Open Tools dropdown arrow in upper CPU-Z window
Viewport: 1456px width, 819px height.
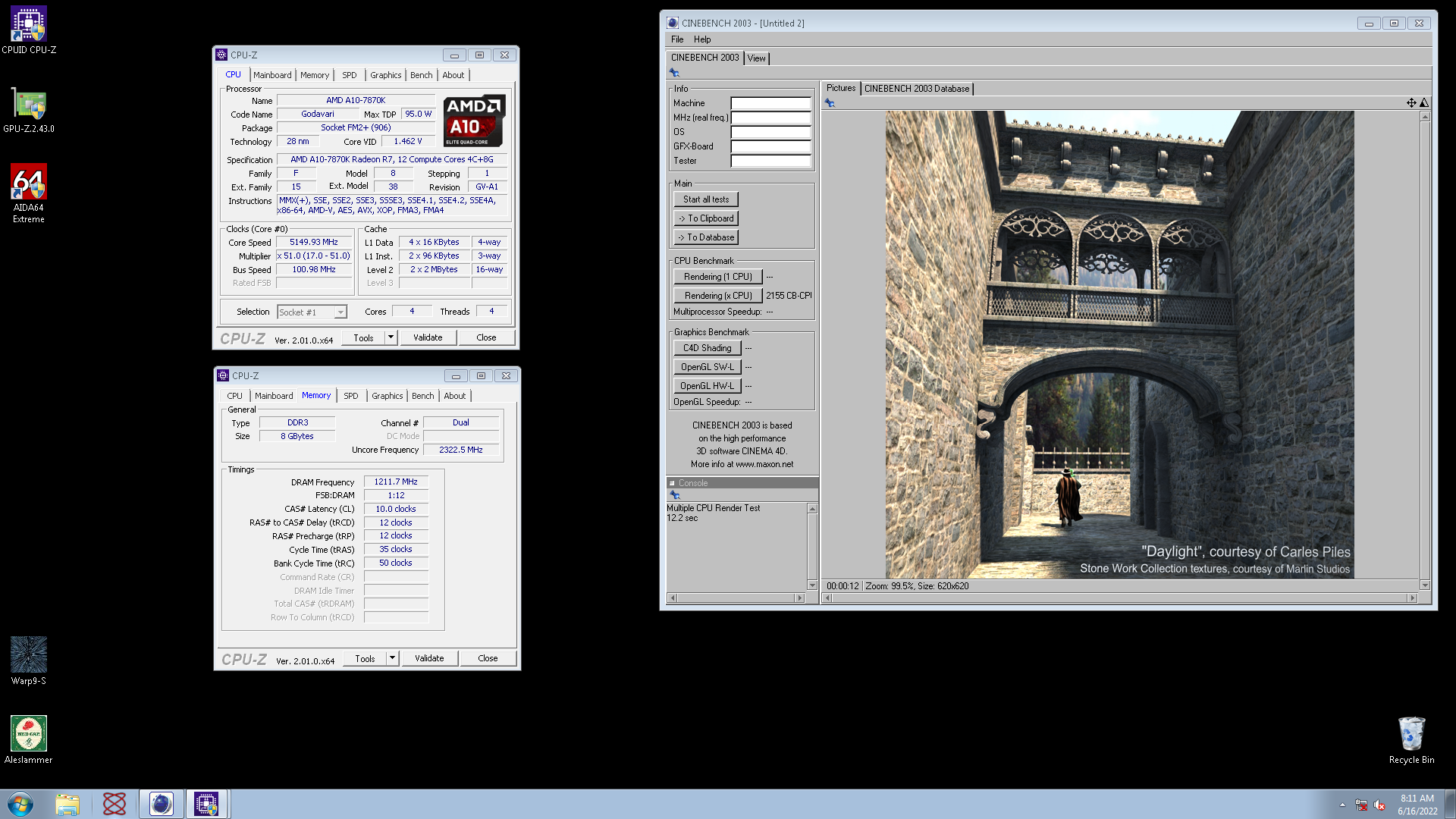[x=391, y=337]
